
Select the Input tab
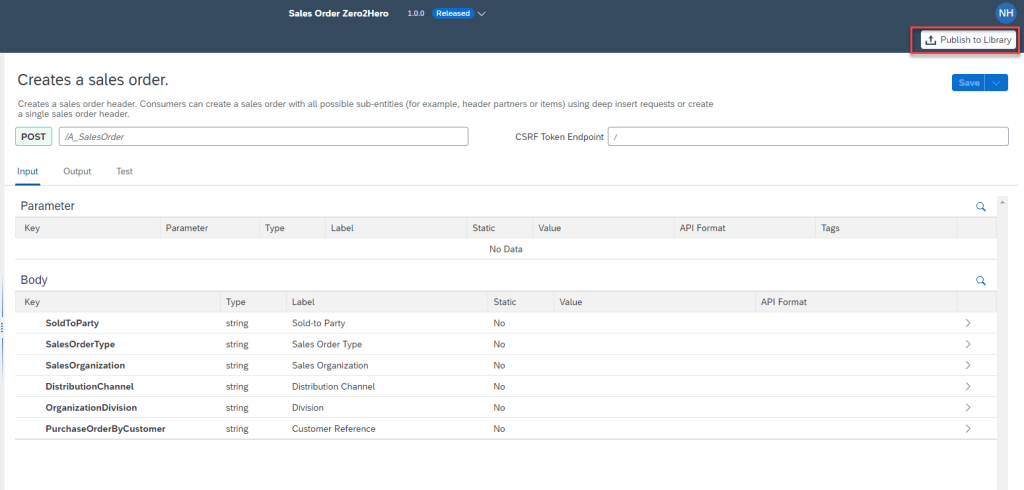point(27,172)
